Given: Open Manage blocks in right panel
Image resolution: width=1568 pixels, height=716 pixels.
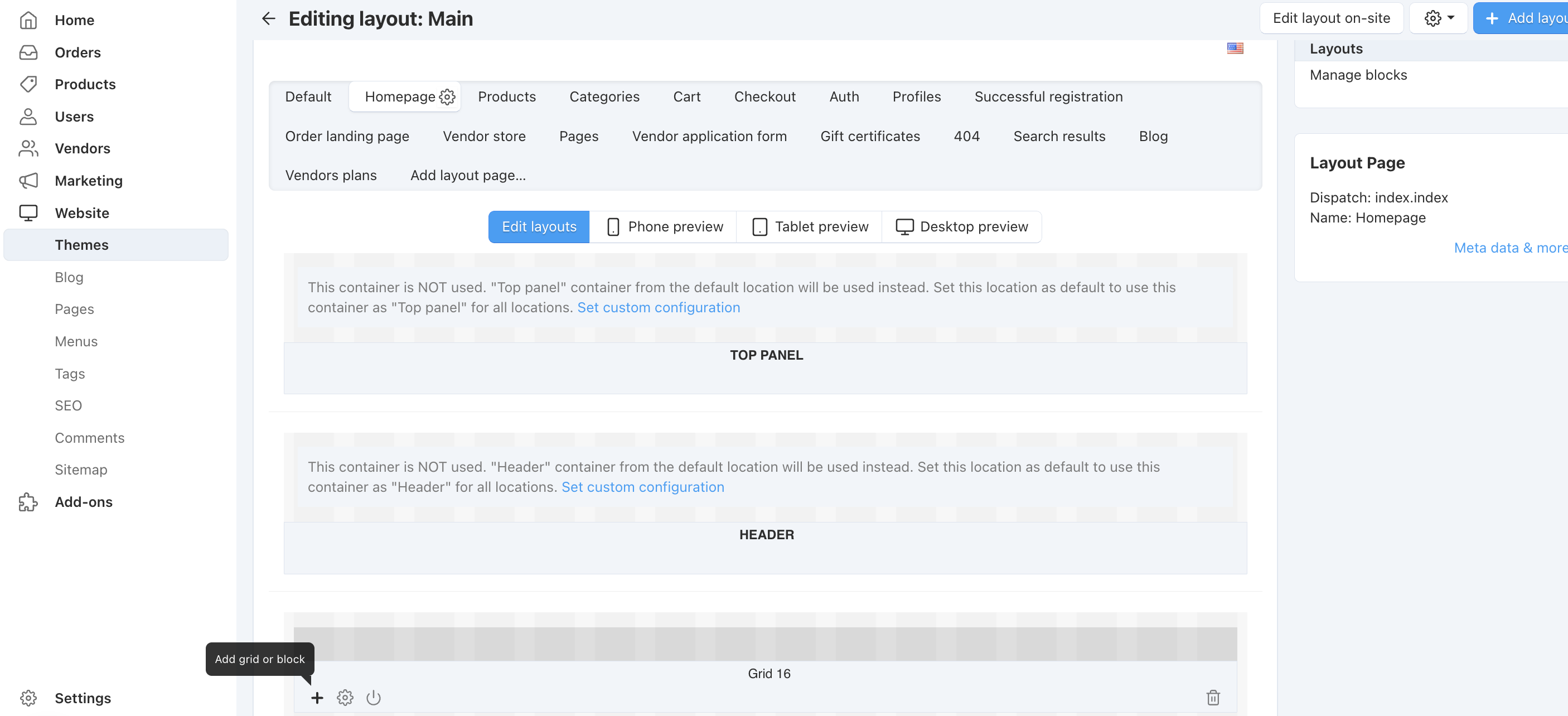Looking at the screenshot, I should [1358, 75].
